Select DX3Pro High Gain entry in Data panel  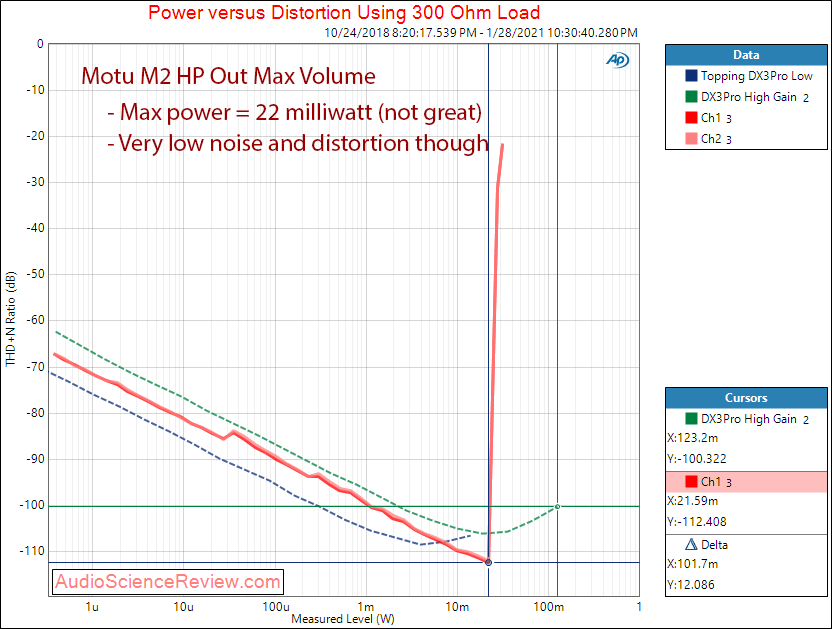[755, 97]
